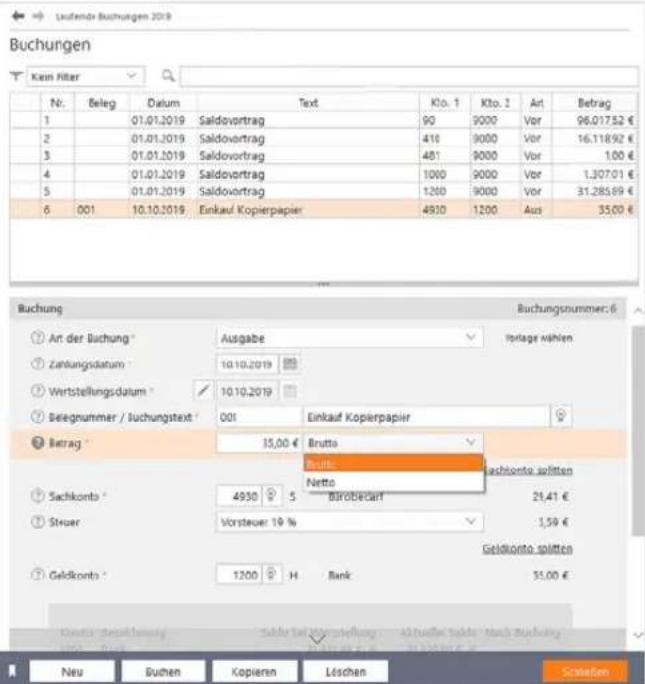Sort by the Kto. 2 column header
645x684 pixels.
coord(495,103)
